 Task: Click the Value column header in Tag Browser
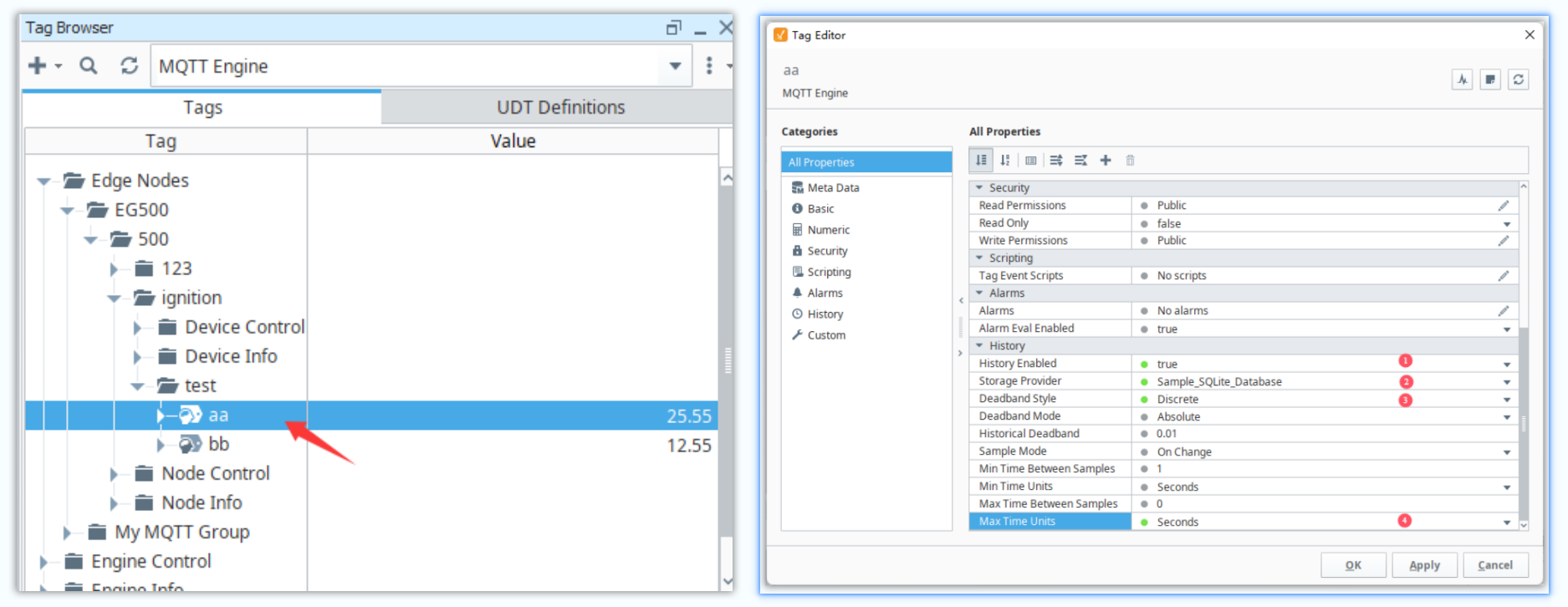(x=513, y=141)
